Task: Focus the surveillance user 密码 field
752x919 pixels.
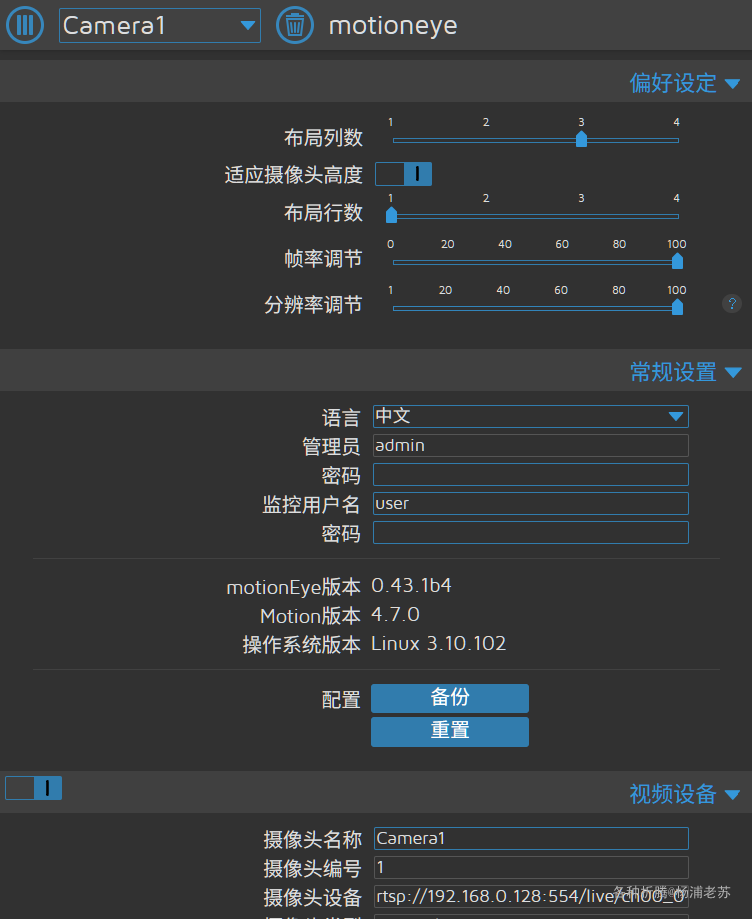Action: [x=530, y=533]
